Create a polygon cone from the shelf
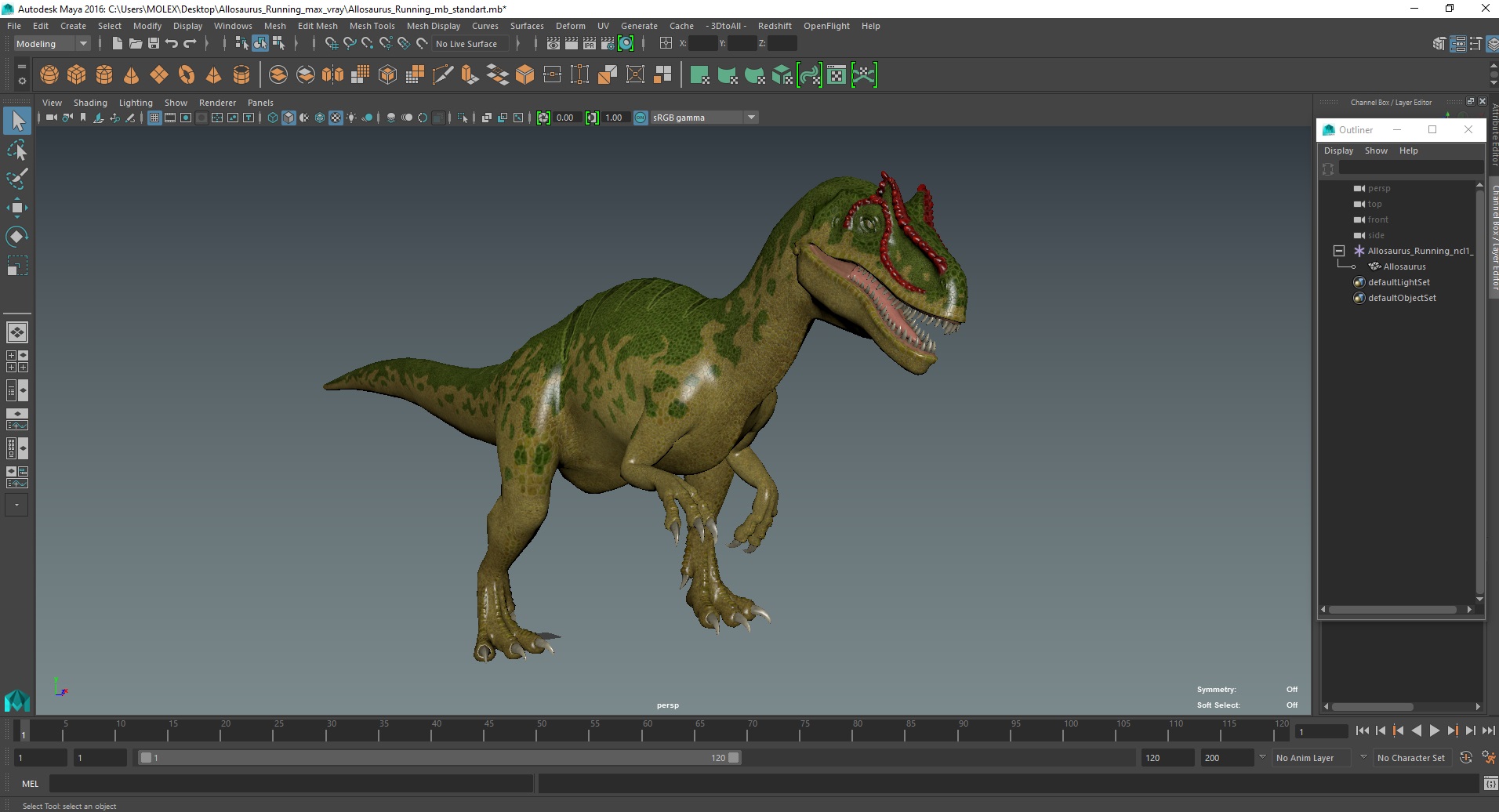 132,75
